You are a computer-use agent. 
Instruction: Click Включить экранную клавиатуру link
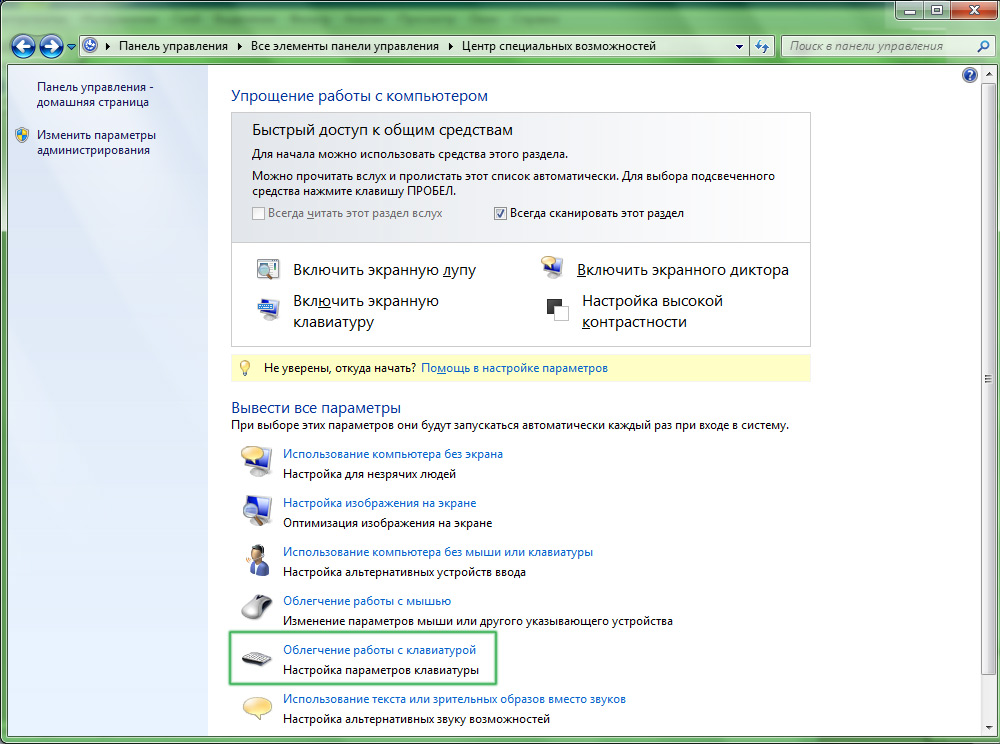tap(366, 311)
